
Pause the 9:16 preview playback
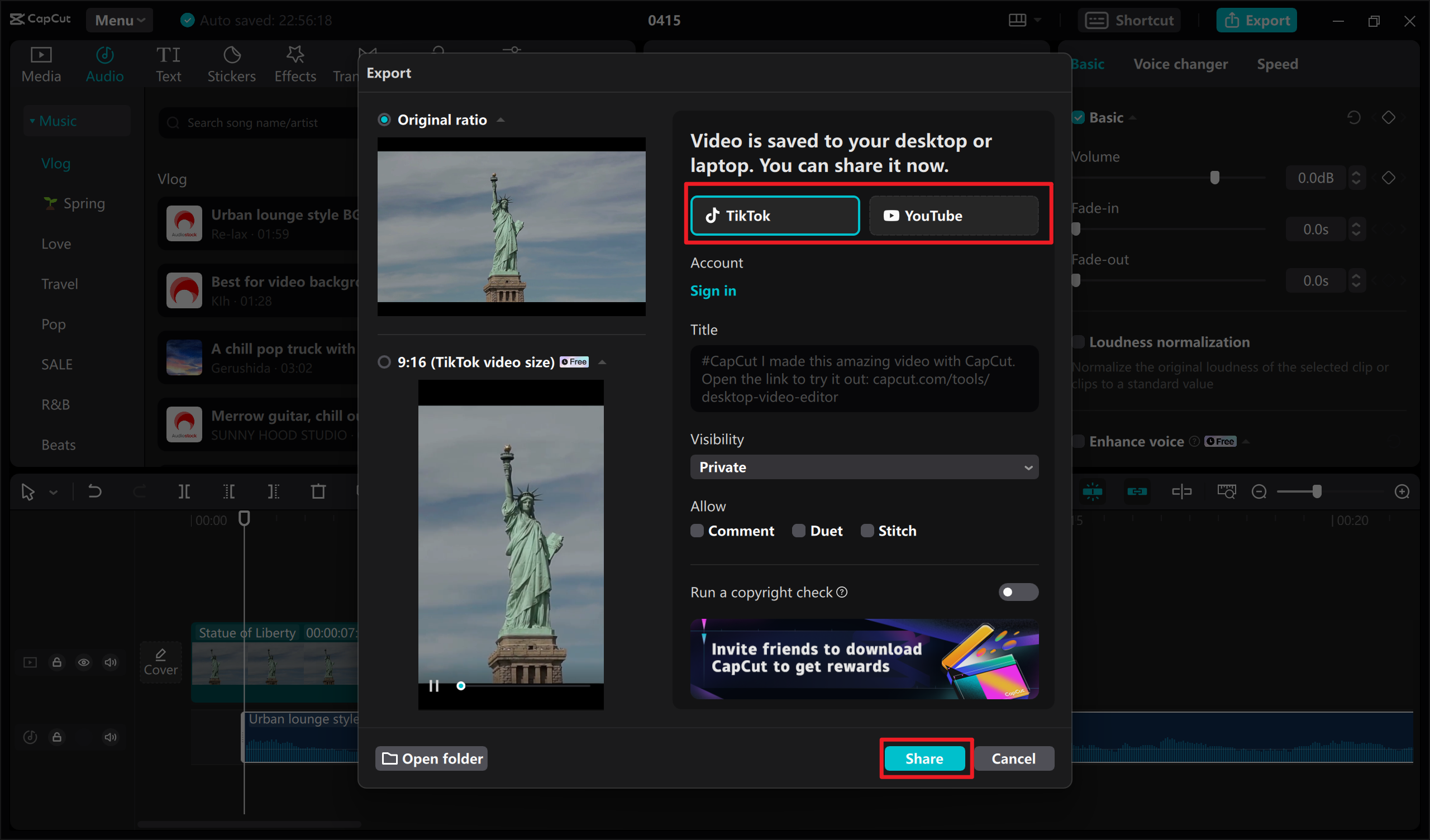[x=434, y=686]
